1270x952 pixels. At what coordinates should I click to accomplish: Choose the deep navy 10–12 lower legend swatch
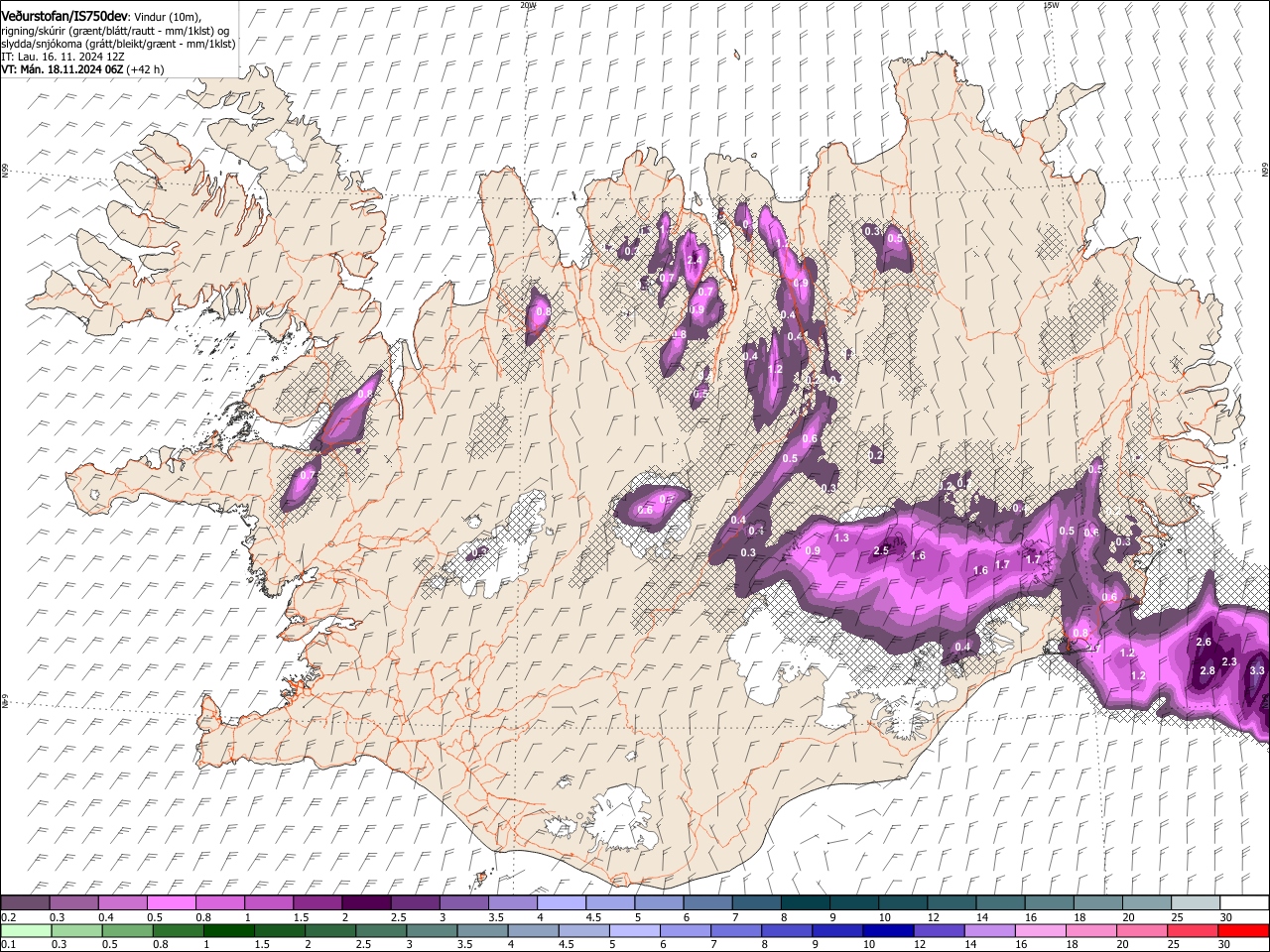[x=887, y=930]
